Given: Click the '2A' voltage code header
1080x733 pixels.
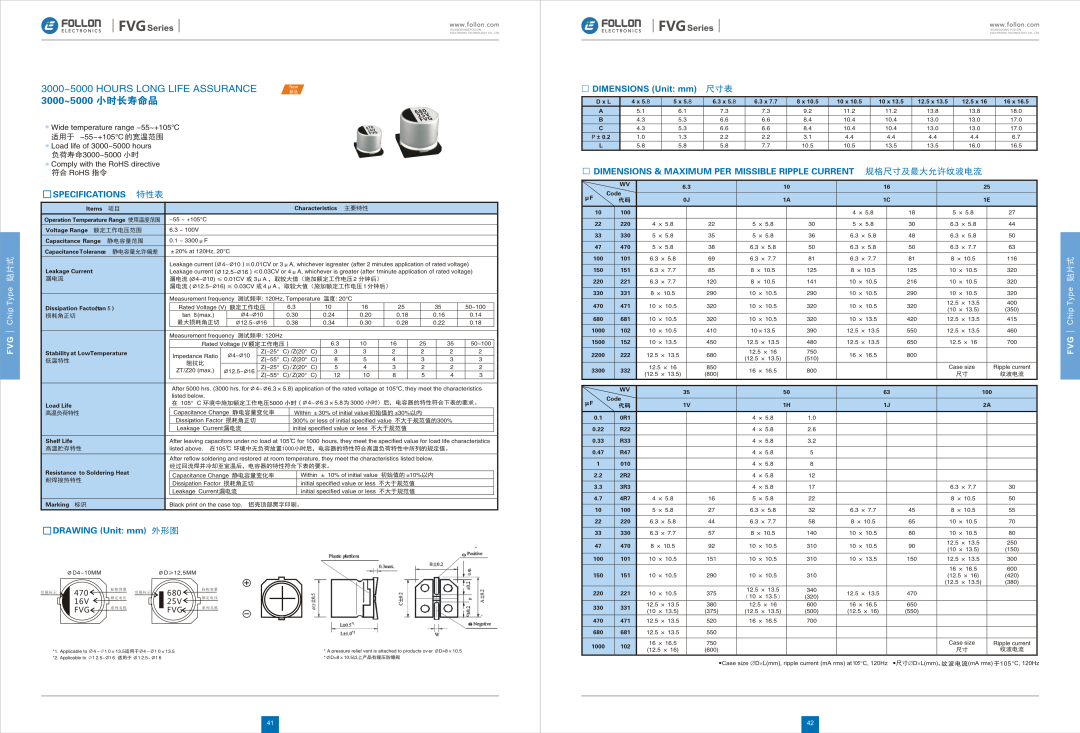Looking at the screenshot, I should pos(986,405).
